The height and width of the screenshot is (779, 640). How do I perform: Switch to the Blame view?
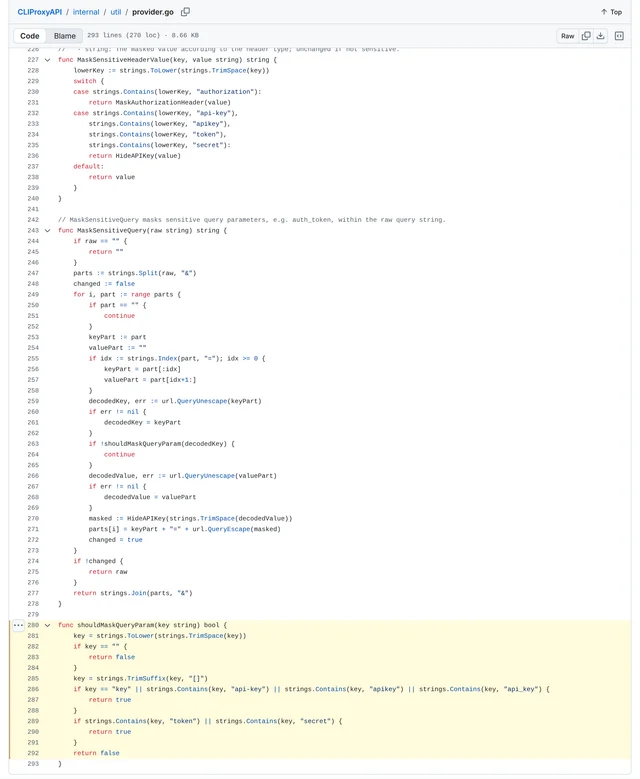coord(65,36)
